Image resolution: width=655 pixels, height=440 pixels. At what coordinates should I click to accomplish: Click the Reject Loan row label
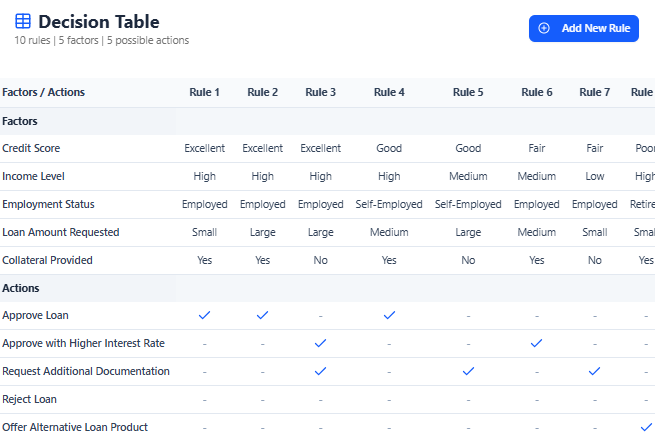coord(32,399)
